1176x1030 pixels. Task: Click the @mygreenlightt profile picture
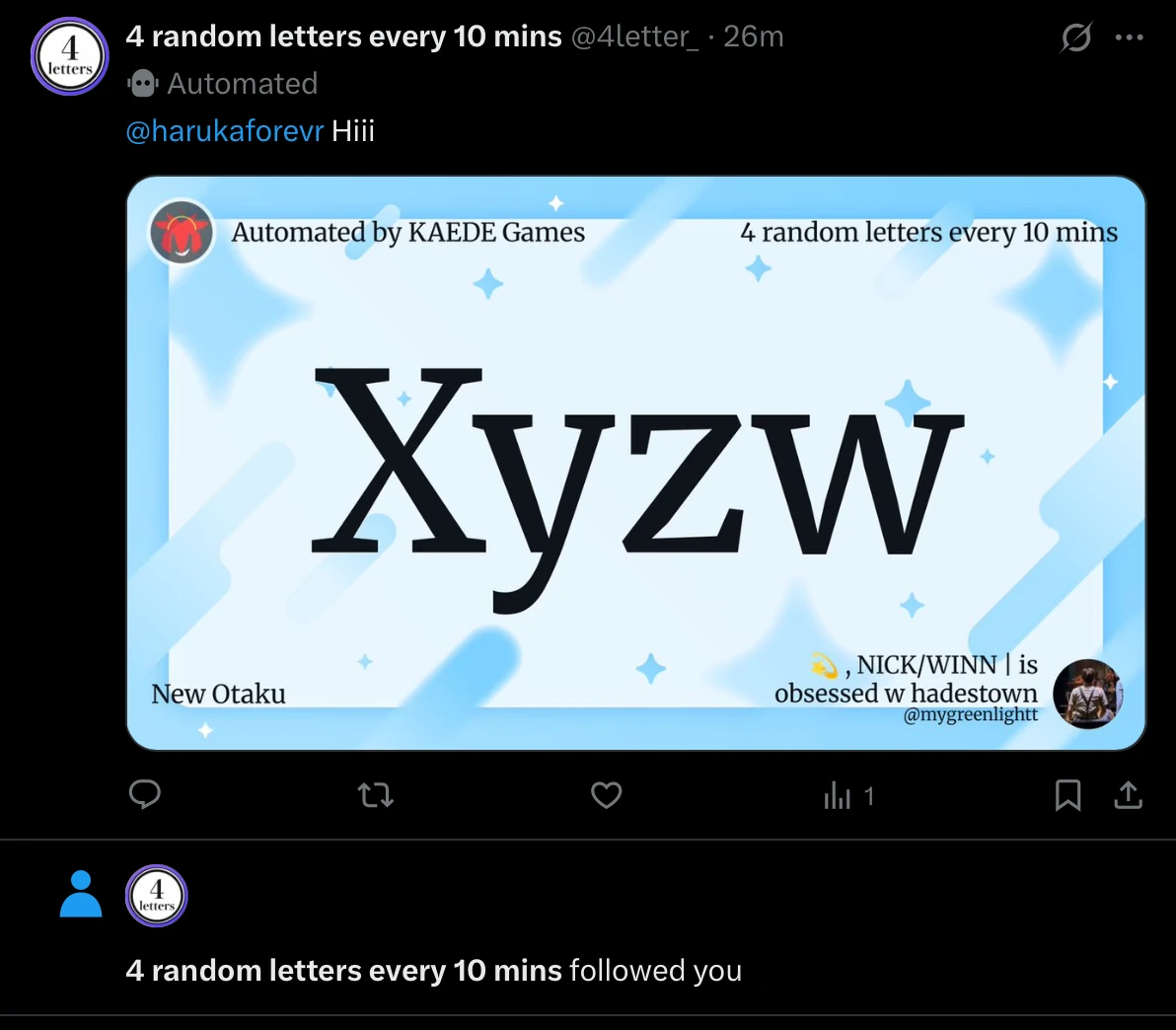click(x=1087, y=694)
